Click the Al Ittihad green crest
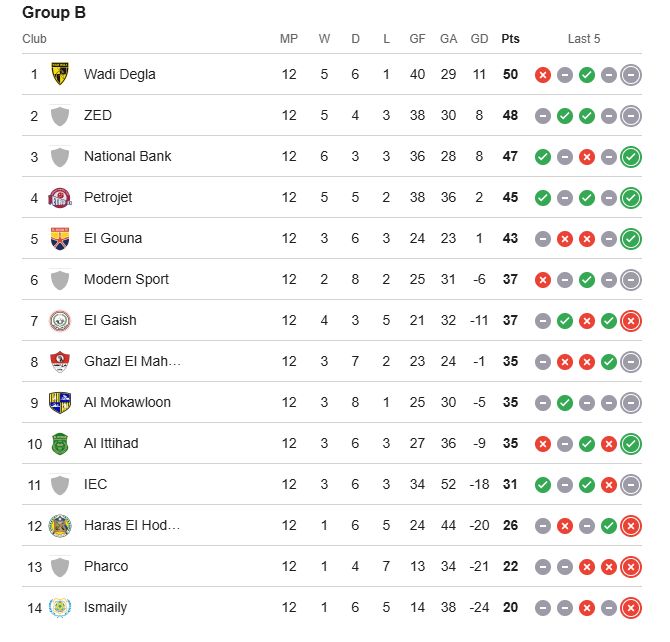This screenshot has height=642, width=670. click(60, 444)
